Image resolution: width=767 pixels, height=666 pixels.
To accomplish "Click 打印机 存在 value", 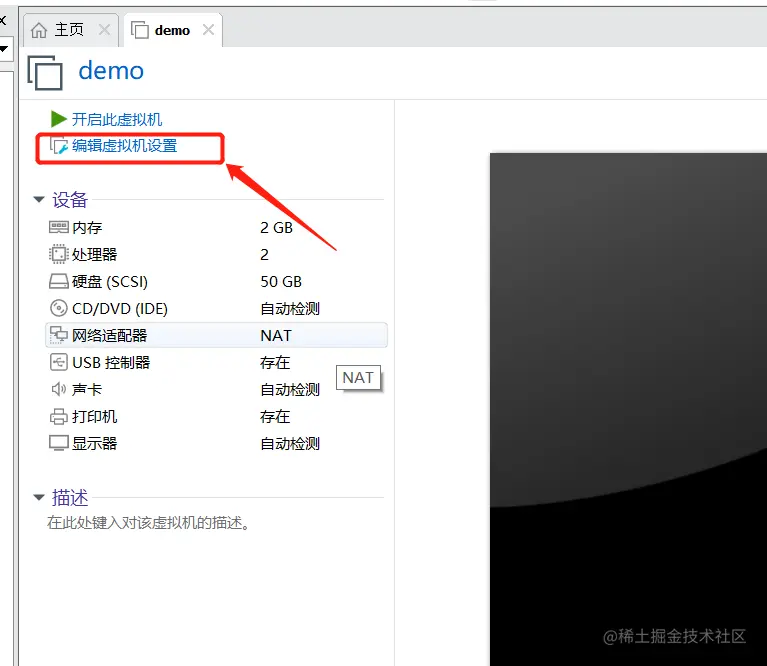I will click(275, 417).
